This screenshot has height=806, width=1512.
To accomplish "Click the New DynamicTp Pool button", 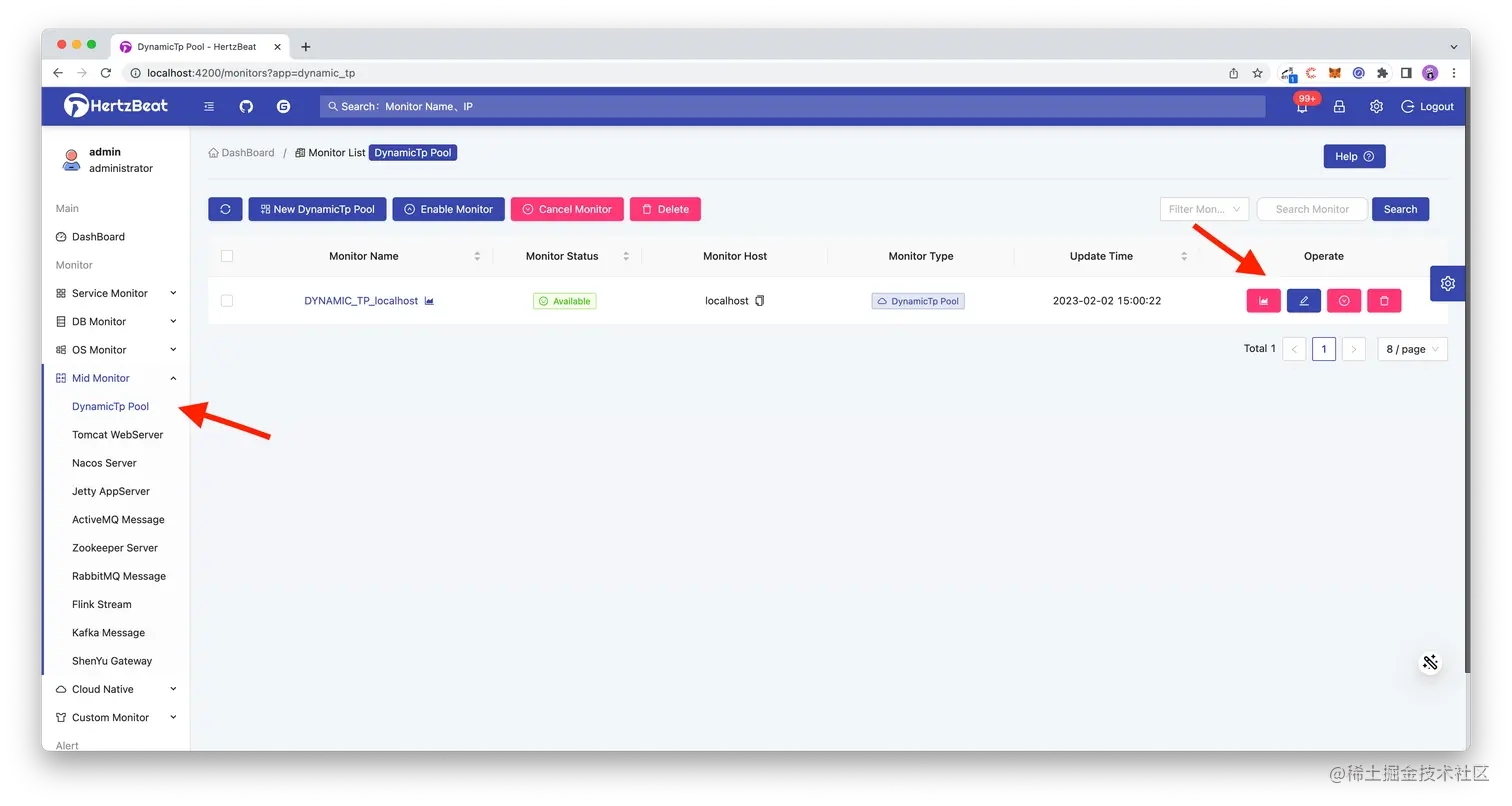I will (x=317, y=209).
